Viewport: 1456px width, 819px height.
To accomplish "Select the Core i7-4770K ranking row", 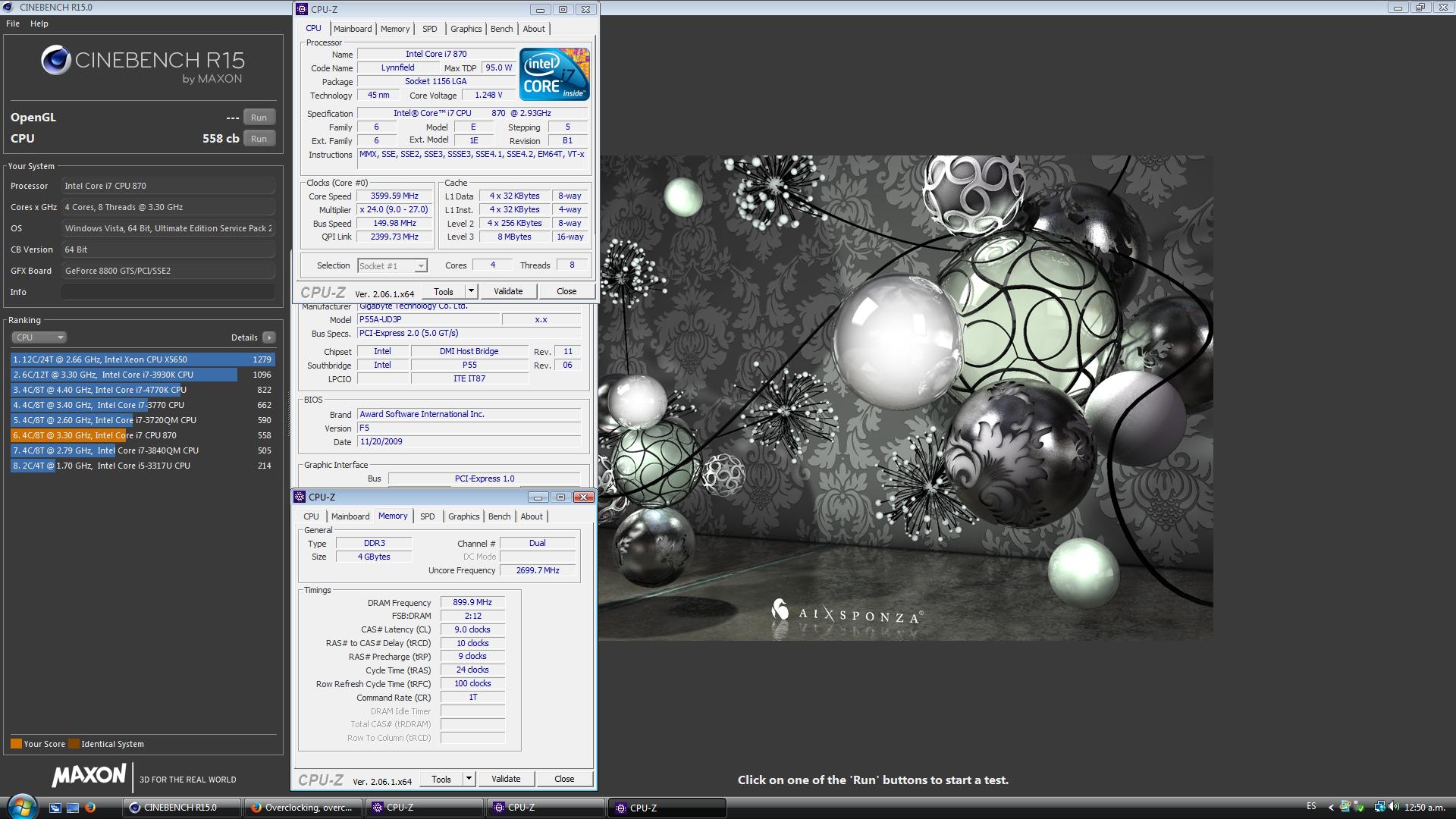I will (143, 390).
